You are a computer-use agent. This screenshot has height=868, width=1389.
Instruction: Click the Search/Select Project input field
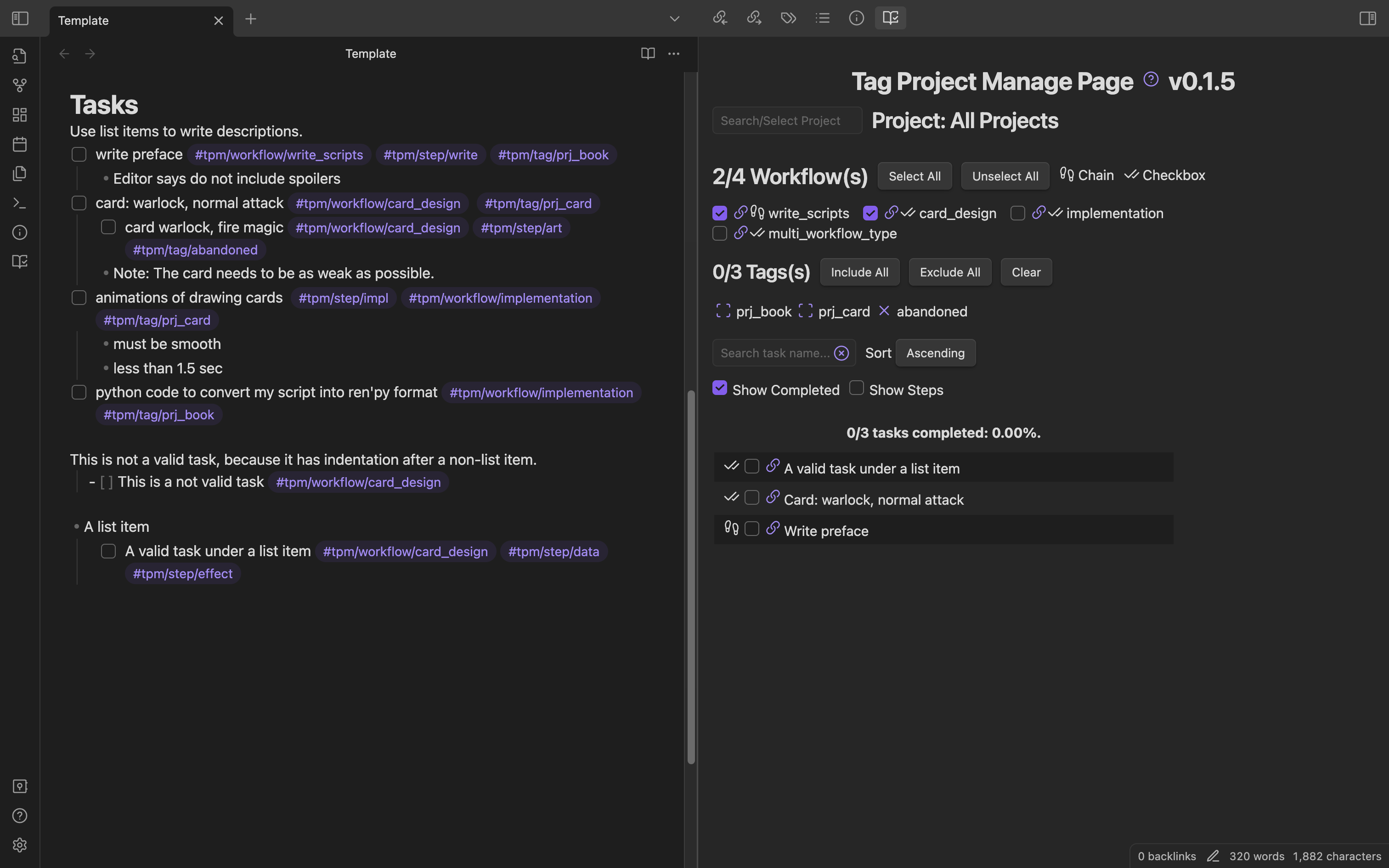[786, 120]
